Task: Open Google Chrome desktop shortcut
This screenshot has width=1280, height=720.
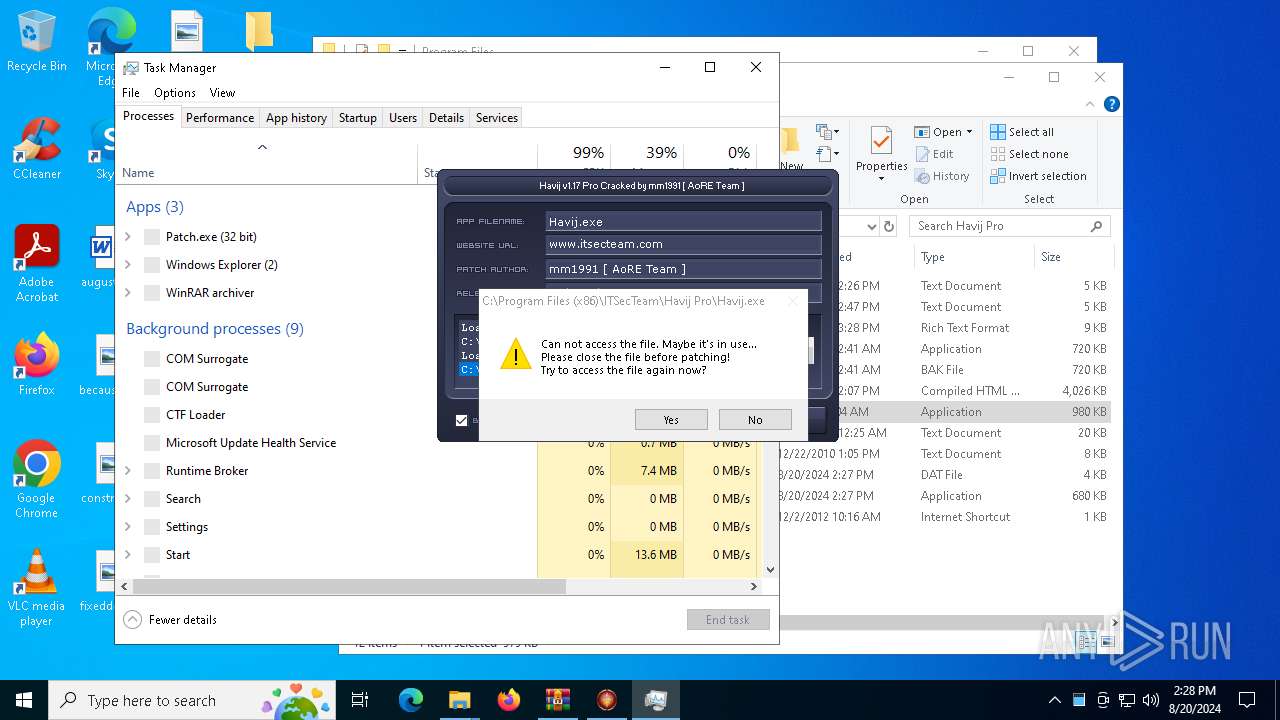Action: (x=37, y=480)
